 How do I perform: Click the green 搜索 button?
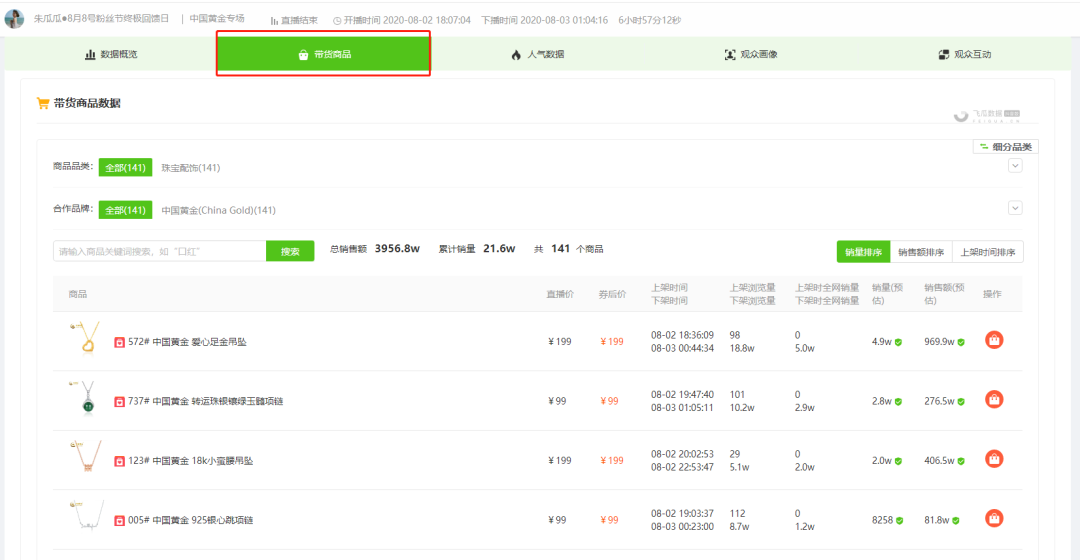[290, 251]
